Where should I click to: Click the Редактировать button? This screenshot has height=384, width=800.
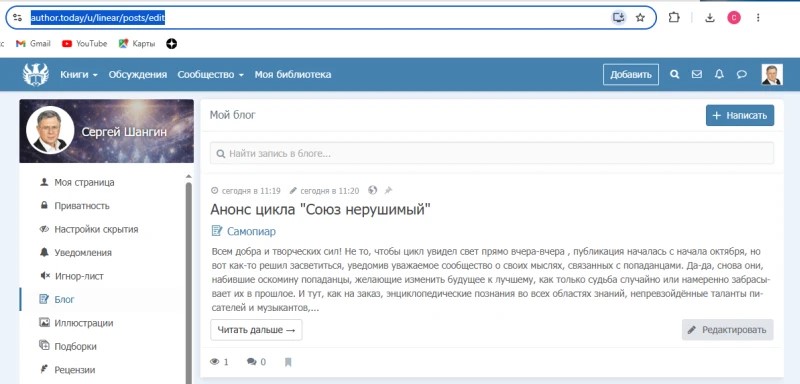coord(728,330)
